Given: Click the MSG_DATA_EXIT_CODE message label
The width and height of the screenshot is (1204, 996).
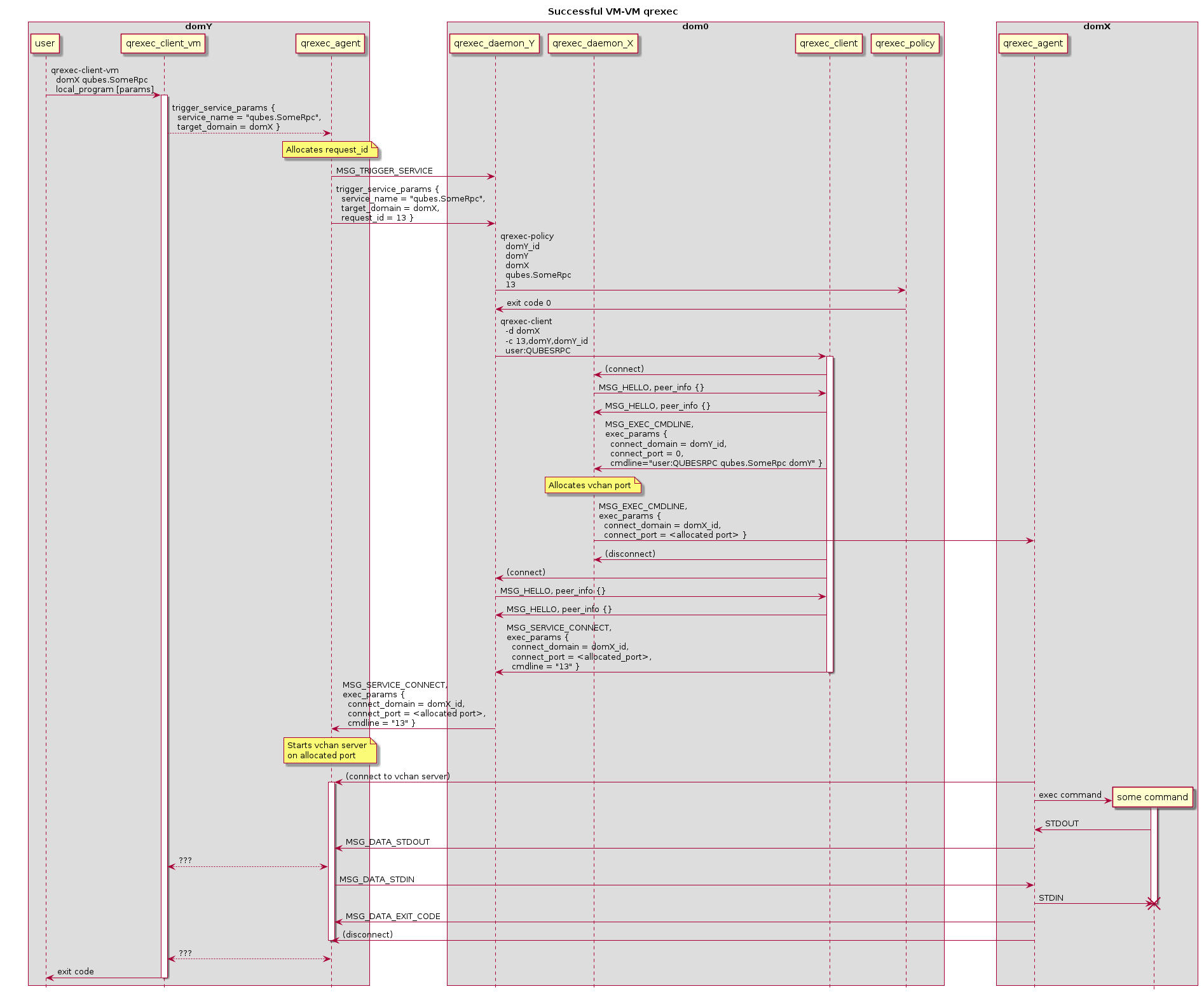Looking at the screenshot, I should (x=392, y=917).
